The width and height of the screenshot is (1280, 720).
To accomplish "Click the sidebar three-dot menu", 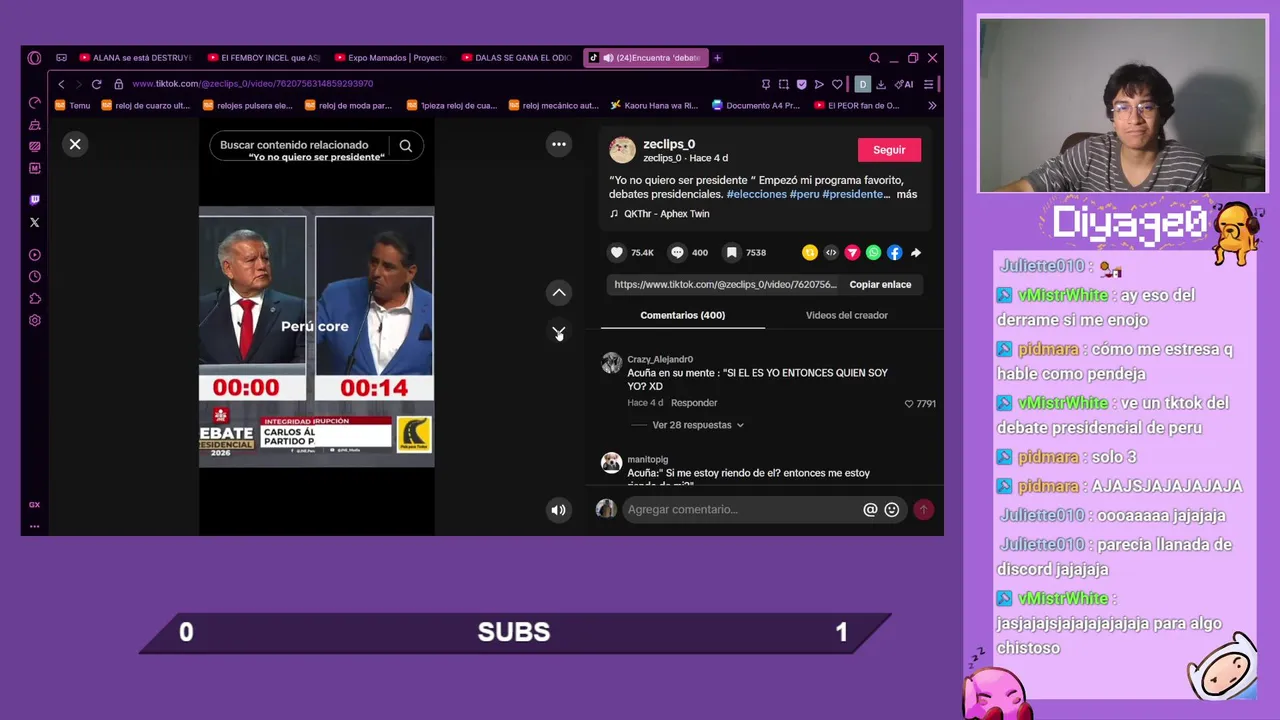I will [34, 526].
